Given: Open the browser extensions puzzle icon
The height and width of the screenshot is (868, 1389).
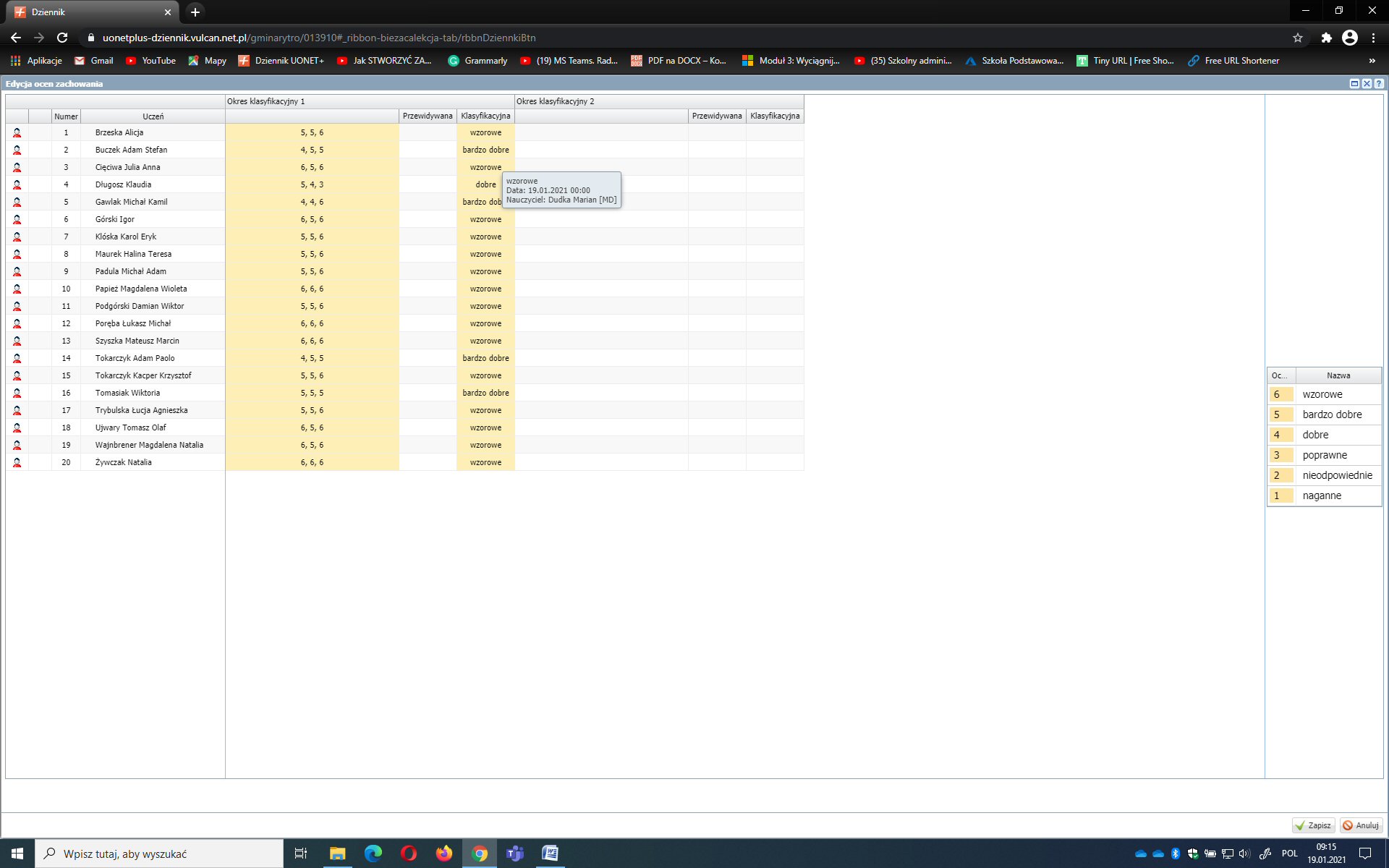Looking at the screenshot, I should [1326, 38].
